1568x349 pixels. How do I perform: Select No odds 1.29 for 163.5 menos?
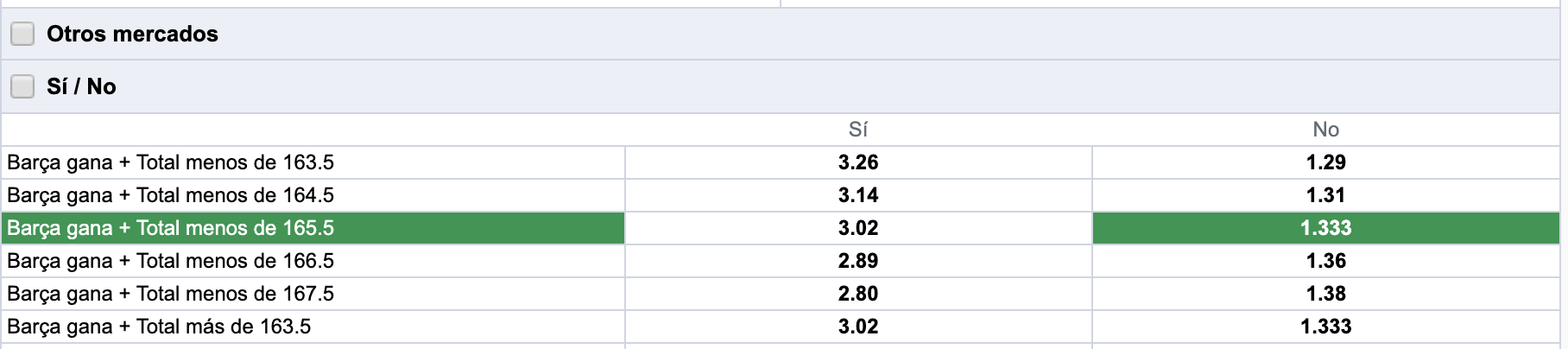(1326, 162)
